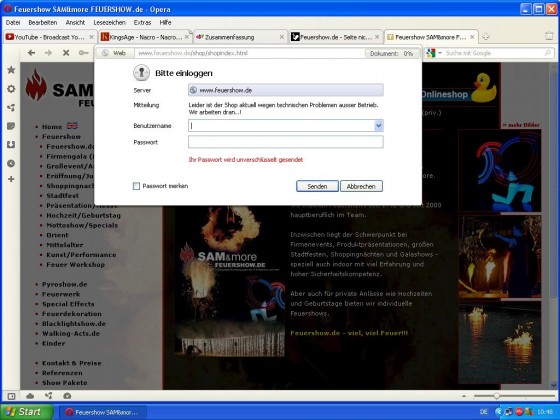Open the gear Widgets panel icon
This screenshot has width=560, height=420.
11,89
